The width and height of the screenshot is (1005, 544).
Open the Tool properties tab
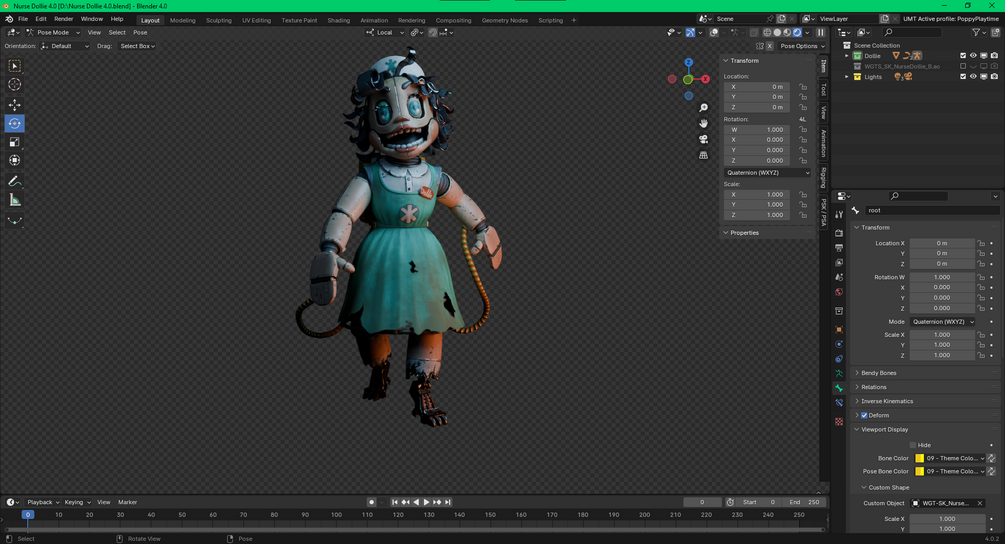pyautogui.click(x=838, y=215)
